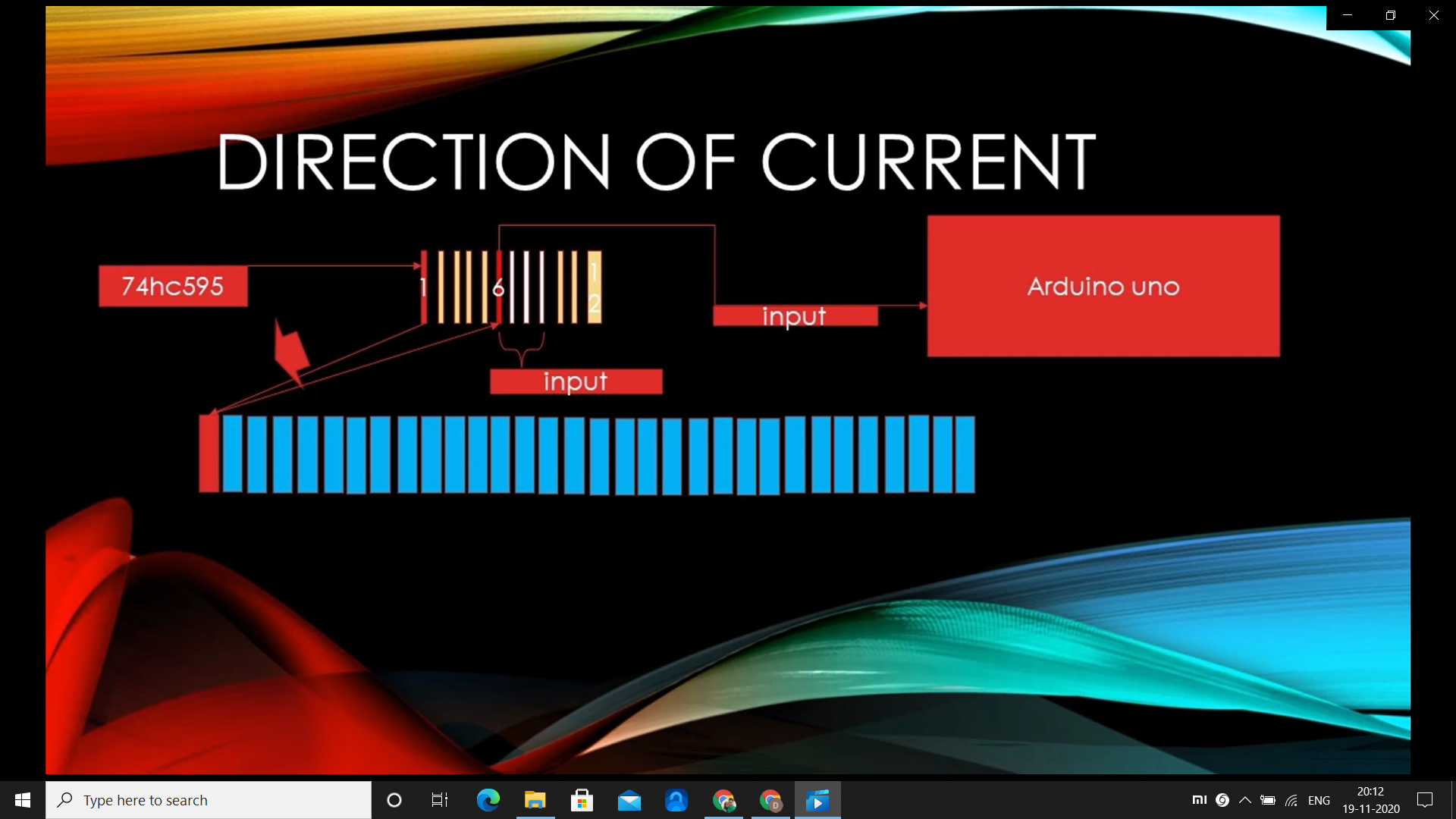Switch the ENG input language

pos(1319,800)
